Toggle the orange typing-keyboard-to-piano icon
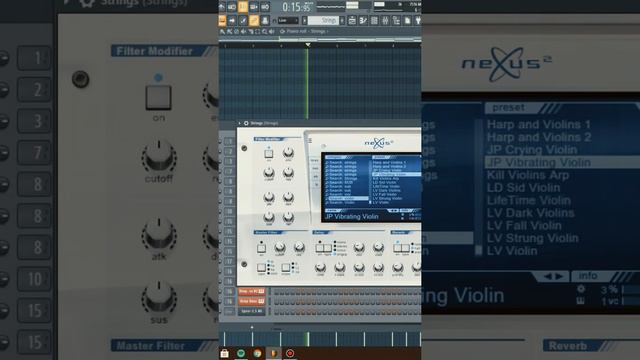Image resolution: width=640 pixels, height=360 pixels. pyautogui.click(x=222, y=20)
